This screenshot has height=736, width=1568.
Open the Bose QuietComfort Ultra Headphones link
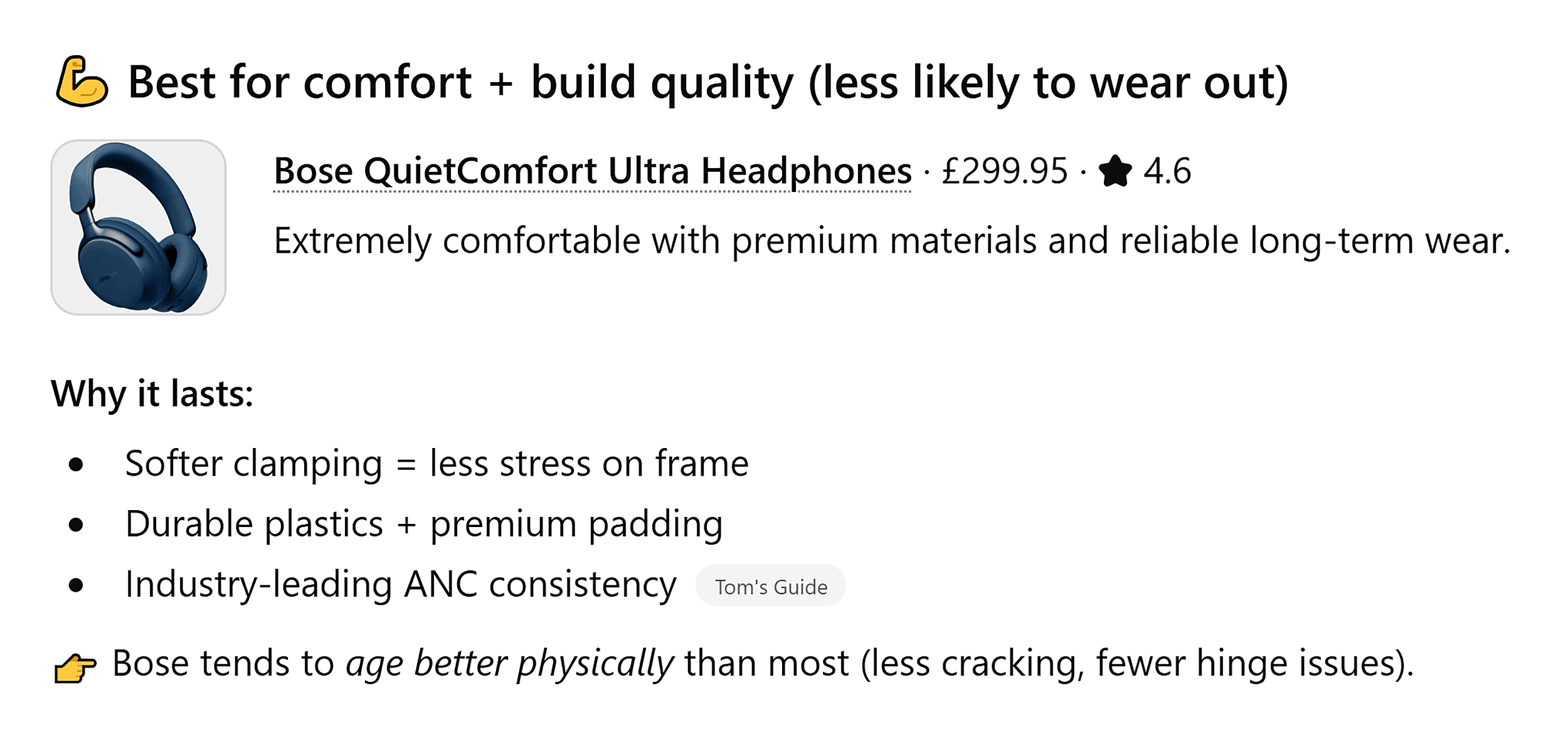[593, 171]
